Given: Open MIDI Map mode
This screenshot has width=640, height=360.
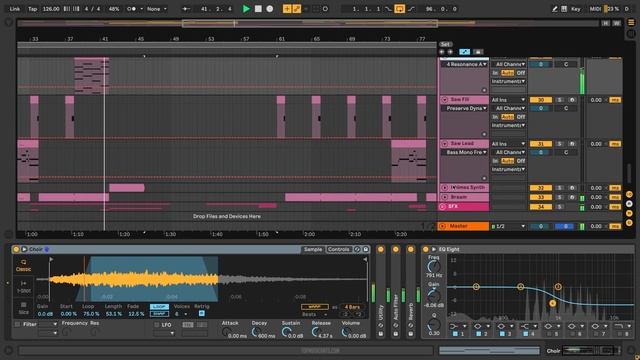Looking at the screenshot, I should 595,9.
